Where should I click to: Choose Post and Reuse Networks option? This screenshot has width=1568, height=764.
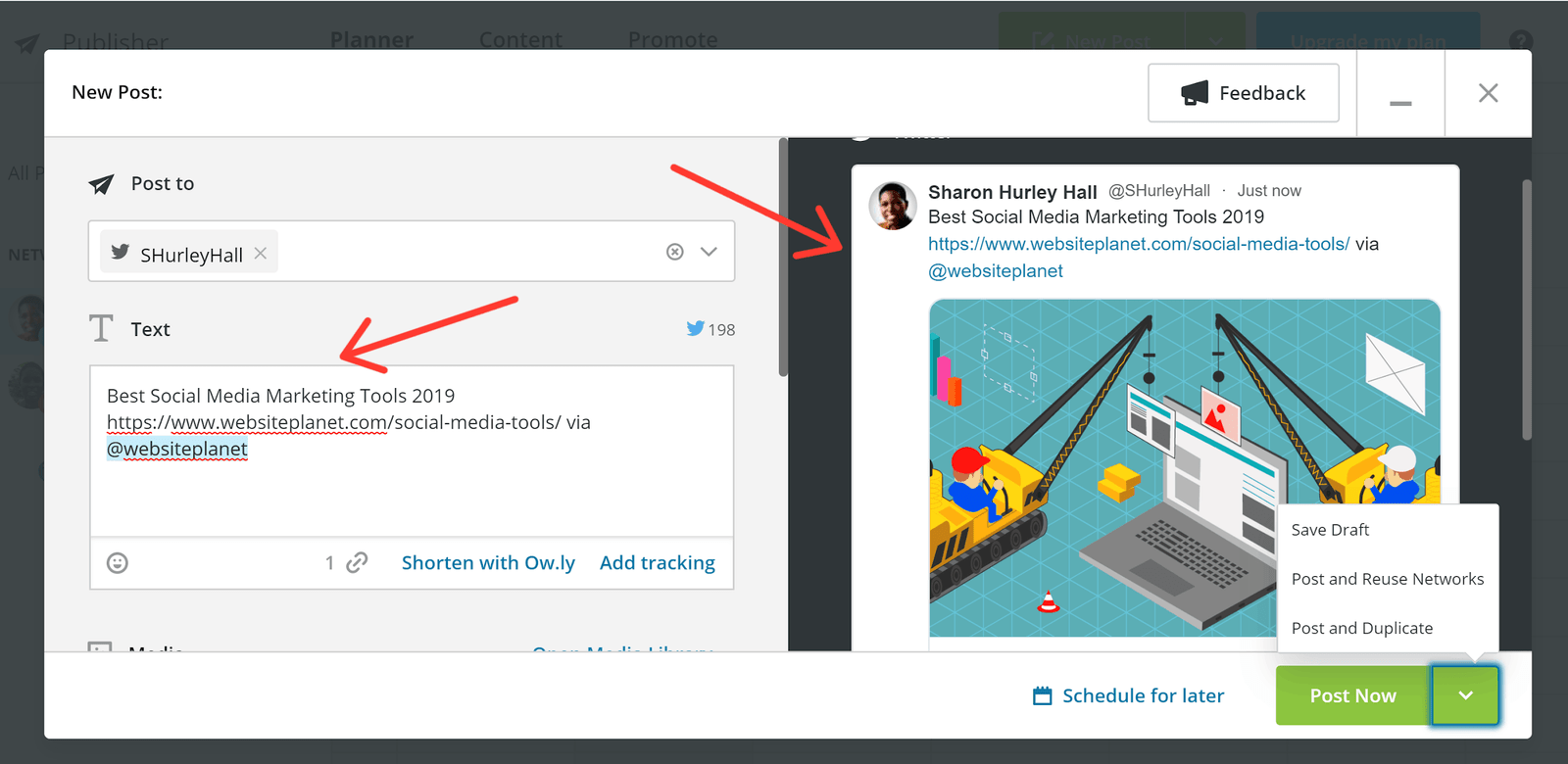(x=1387, y=579)
